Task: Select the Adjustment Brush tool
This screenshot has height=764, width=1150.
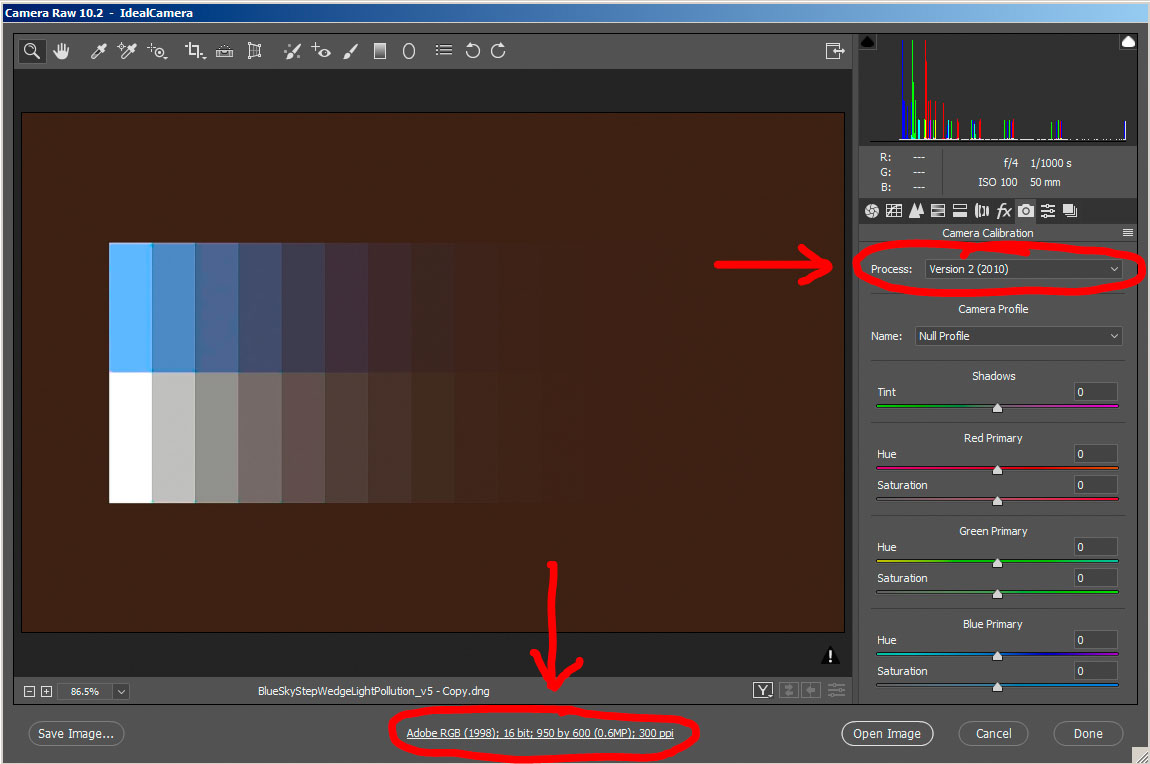Action: (350, 51)
